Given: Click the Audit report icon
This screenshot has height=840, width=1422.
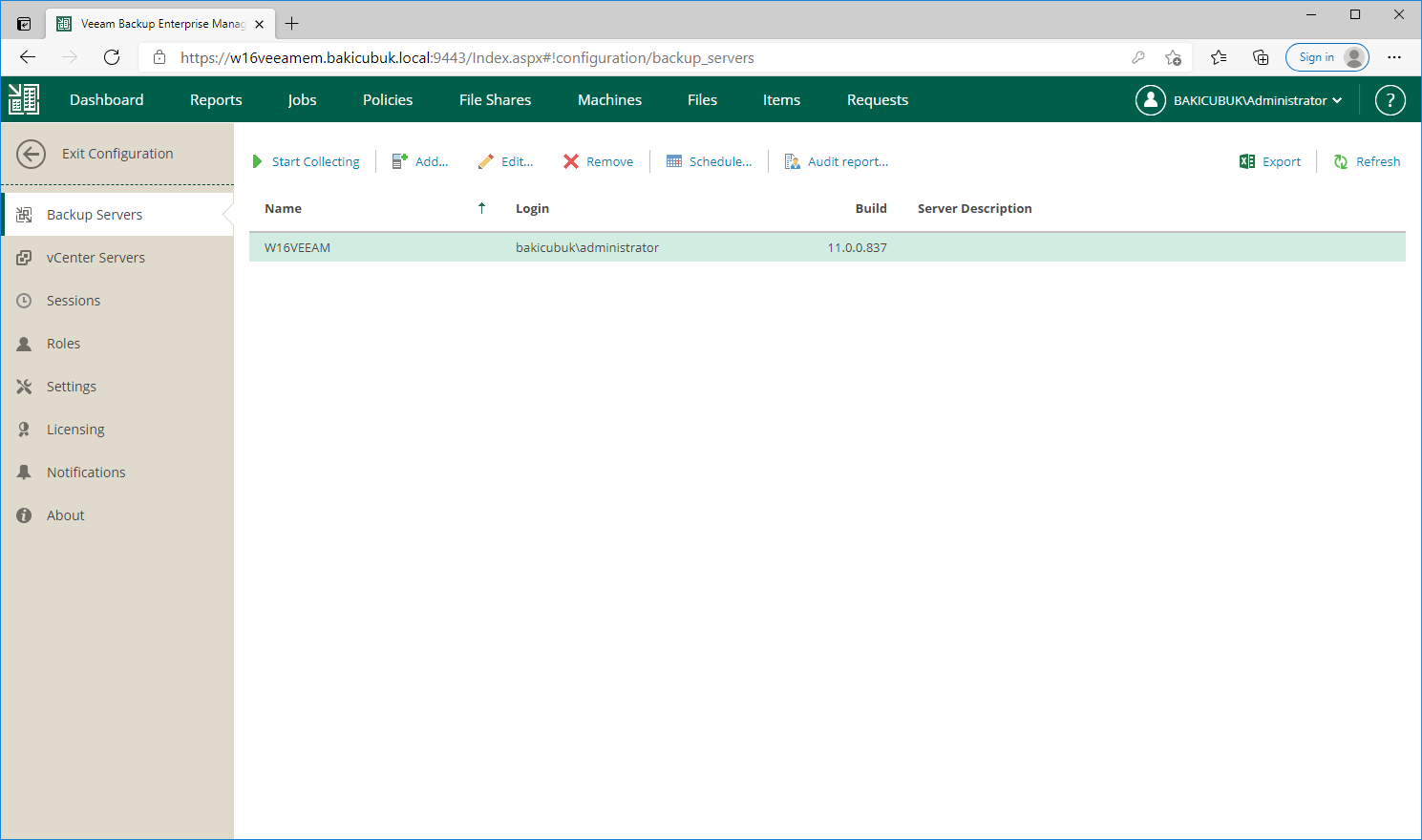Looking at the screenshot, I should click(x=792, y=161).
